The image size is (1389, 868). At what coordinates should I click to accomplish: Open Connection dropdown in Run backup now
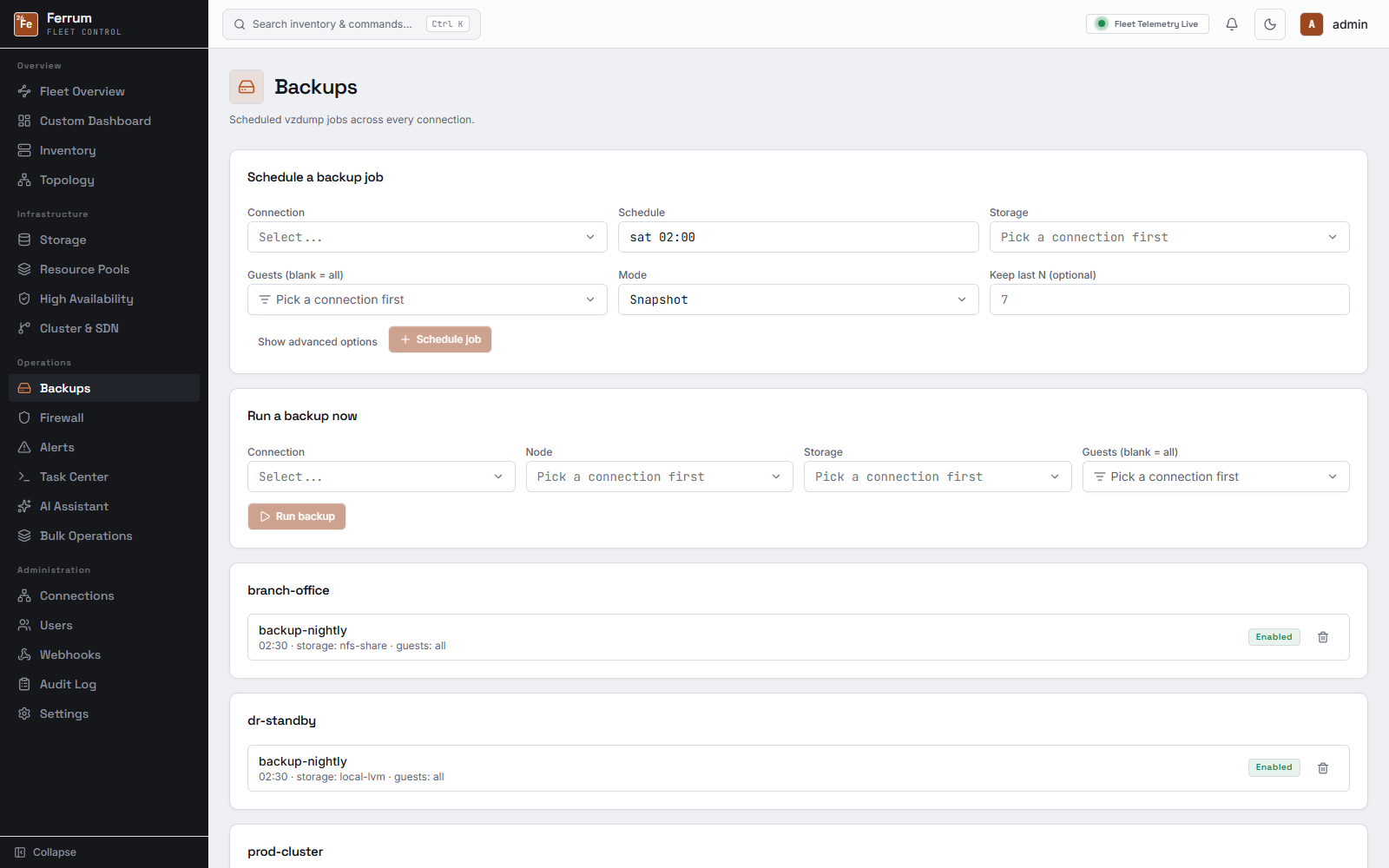point(381,477)
